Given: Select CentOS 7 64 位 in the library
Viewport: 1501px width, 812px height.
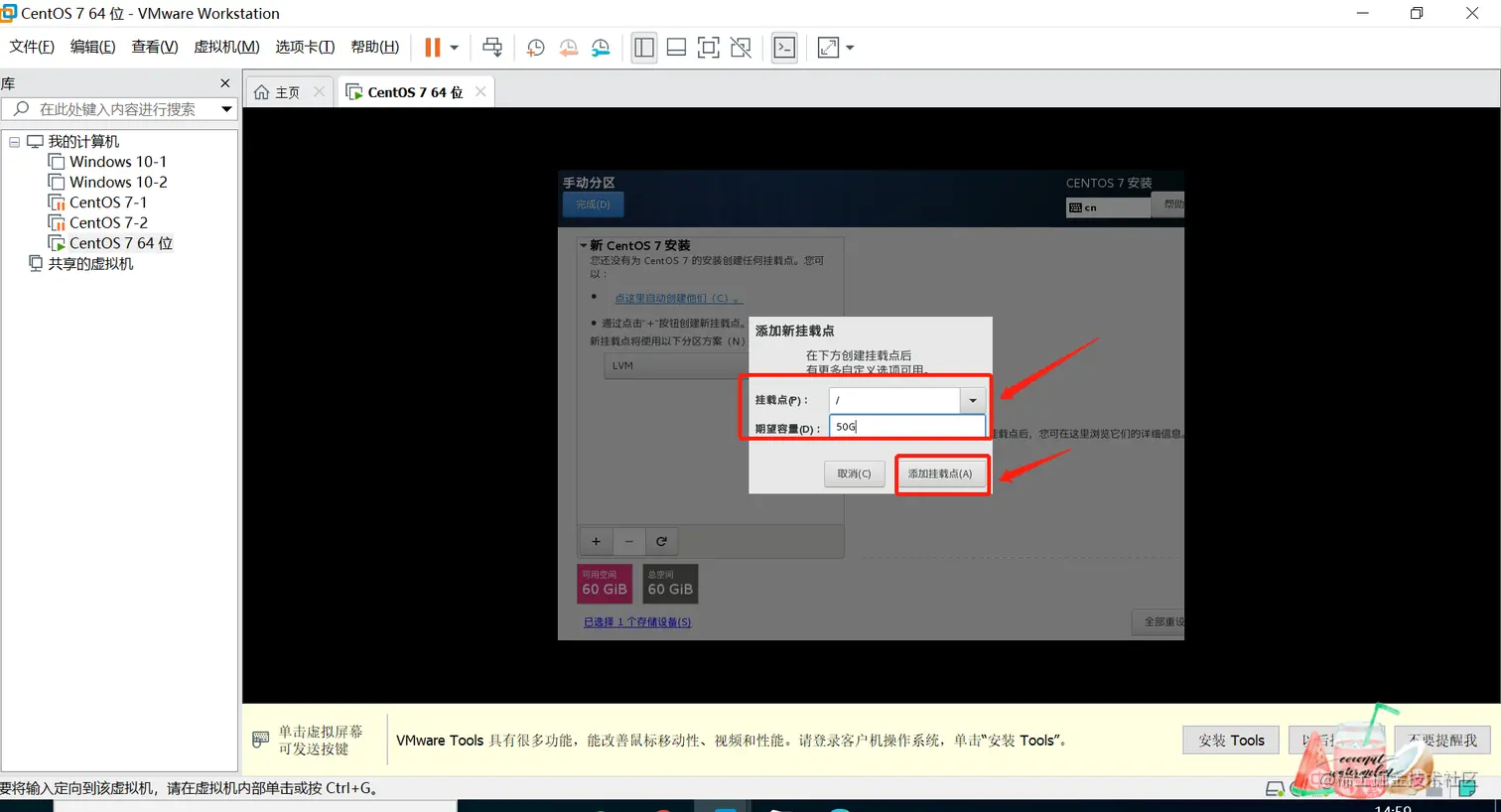Looking at the screenshot, I should coord(120,243).
